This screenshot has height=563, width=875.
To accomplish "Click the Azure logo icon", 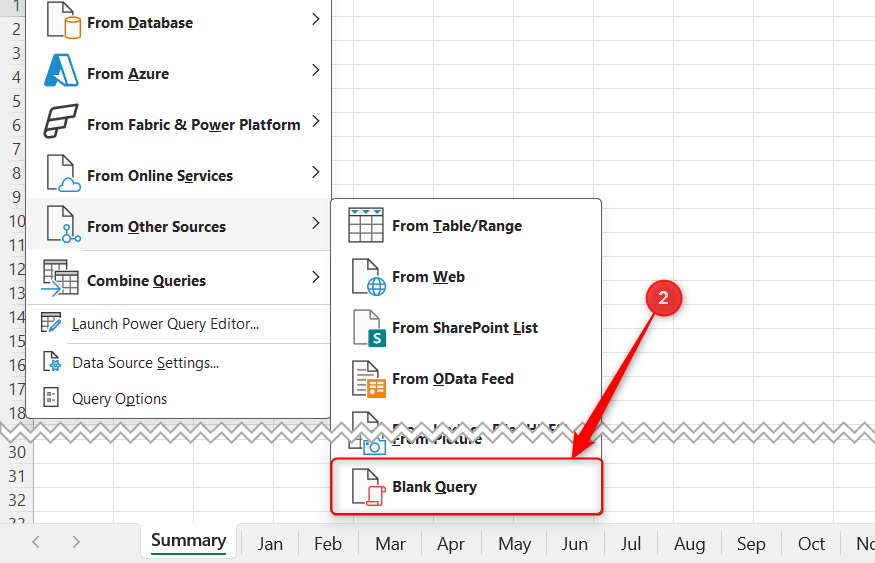I will [x=61, y=70].
